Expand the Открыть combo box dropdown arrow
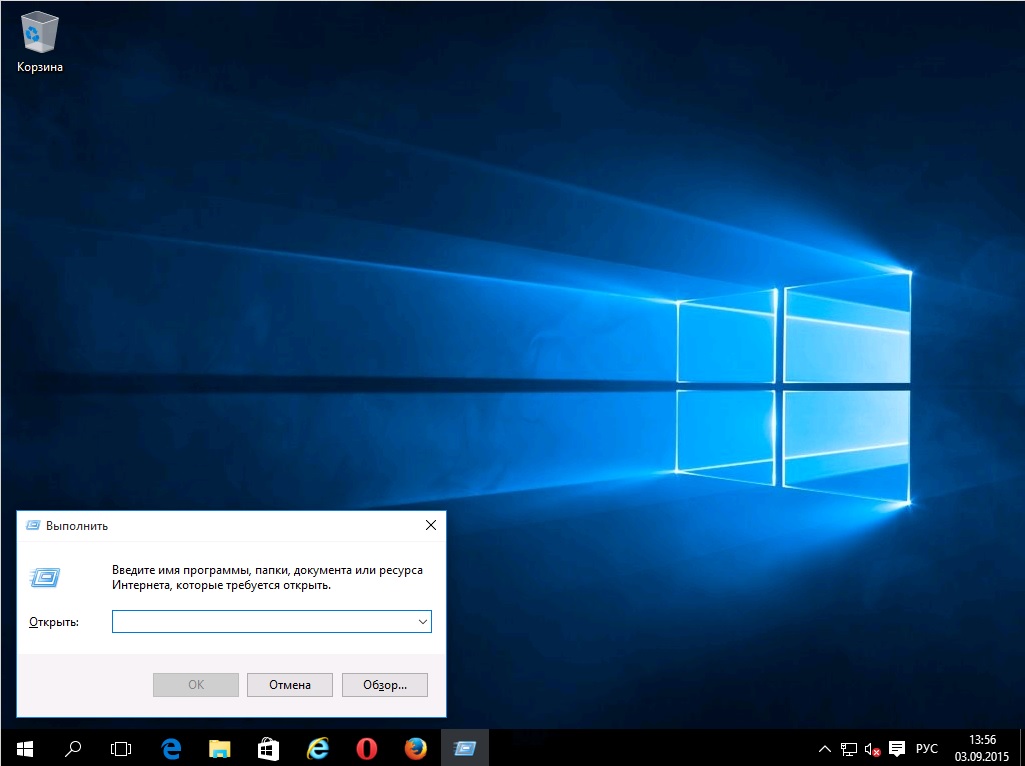 coord(423,622)
